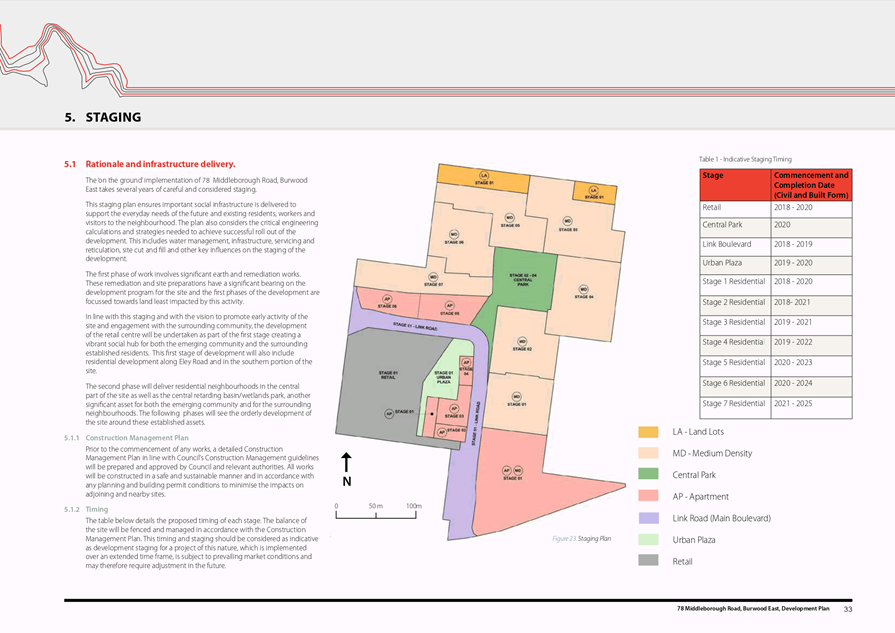
Task: Click the '5.1 Rationale and infrastructure delivery.' heading
Action: 150,164
